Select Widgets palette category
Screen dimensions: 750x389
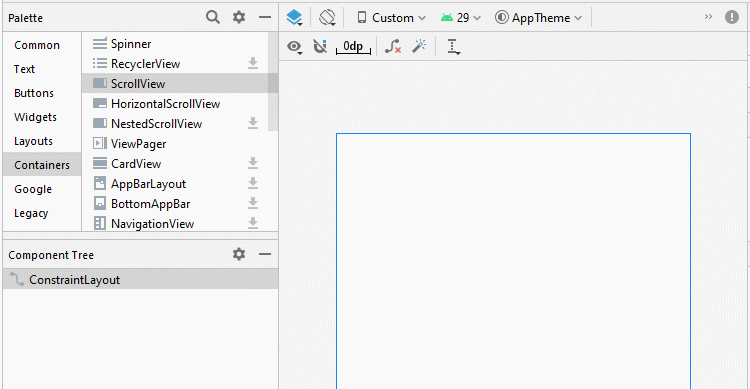coord(35,117)
